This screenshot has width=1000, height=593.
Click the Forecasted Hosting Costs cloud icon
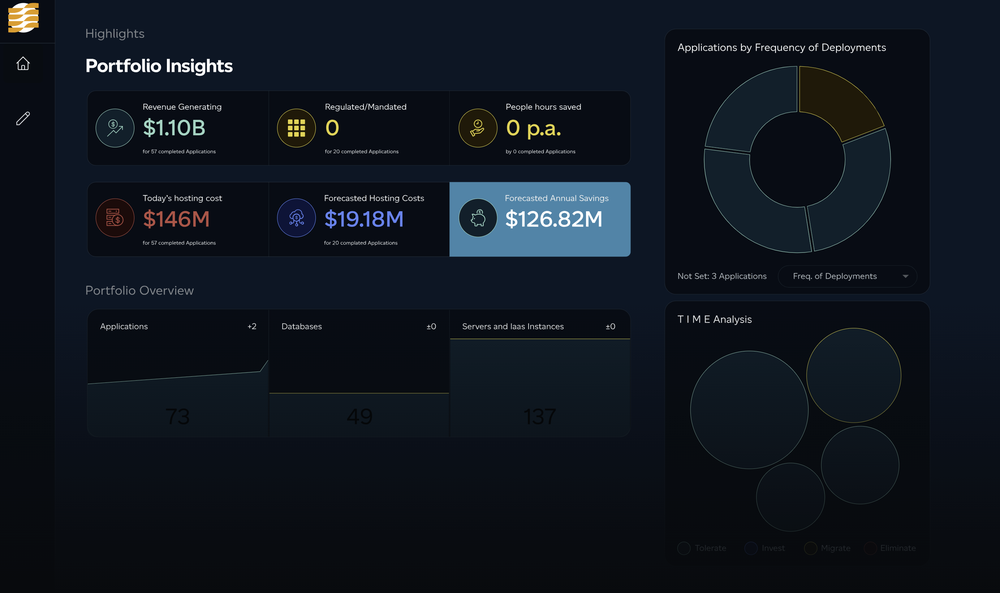tap(297, 218)
